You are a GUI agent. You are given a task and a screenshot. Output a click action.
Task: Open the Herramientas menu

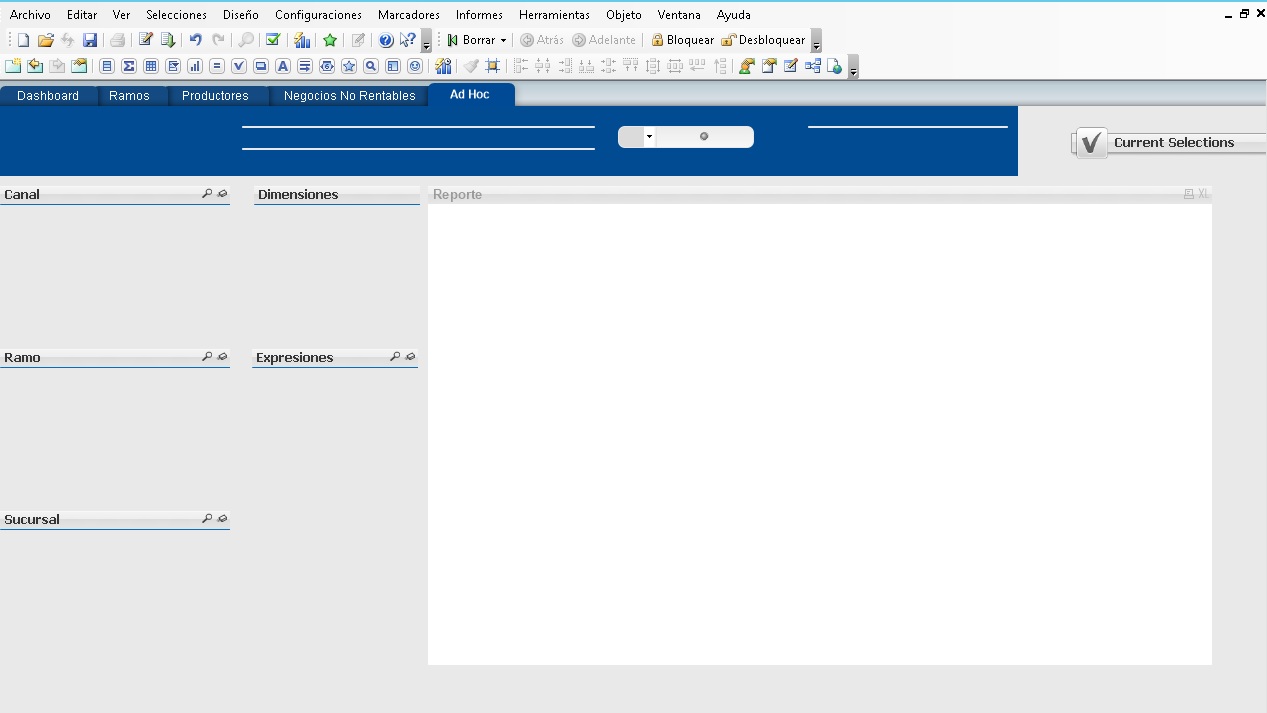554,15
